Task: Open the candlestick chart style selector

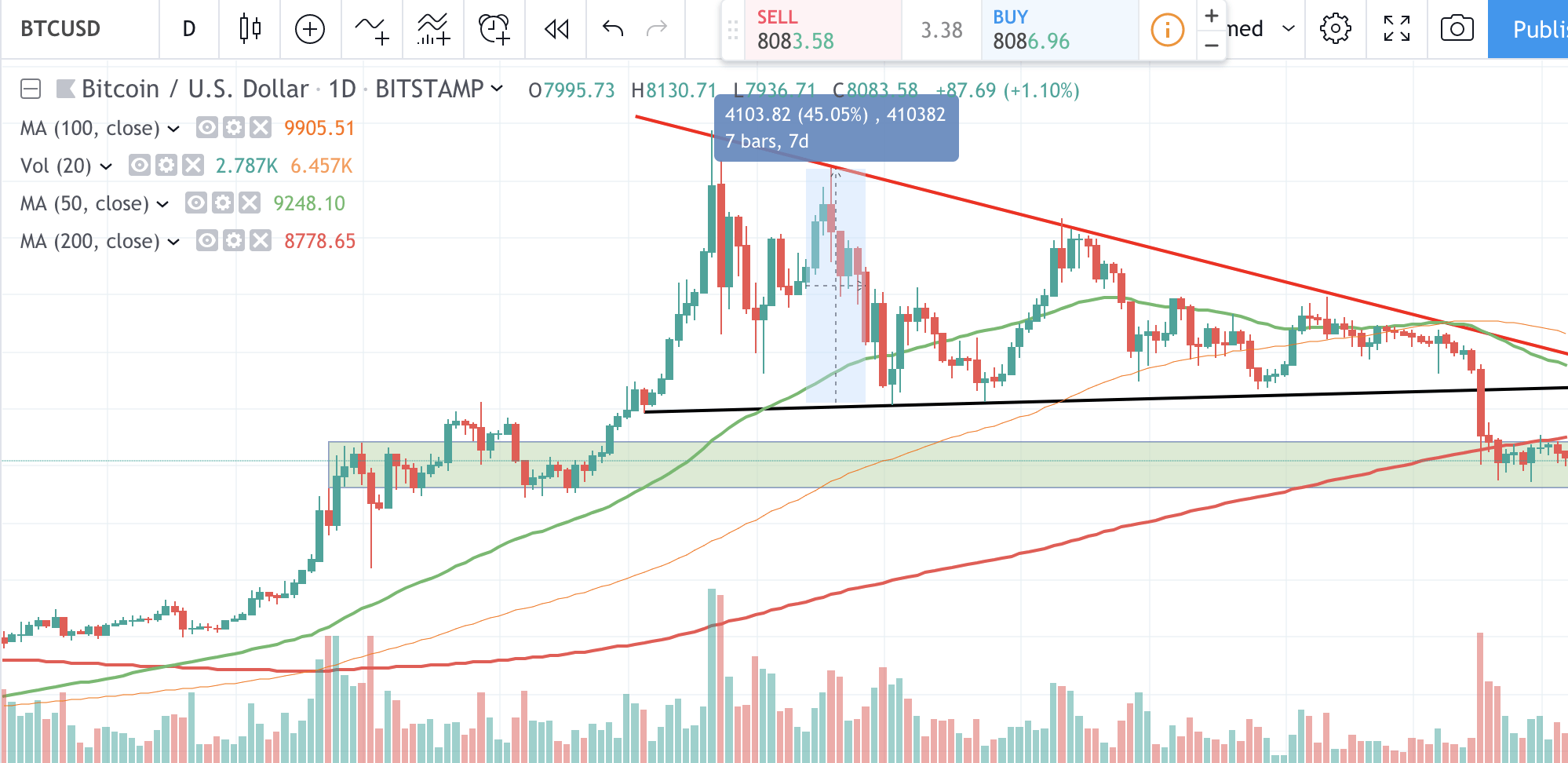Action: 250,29
